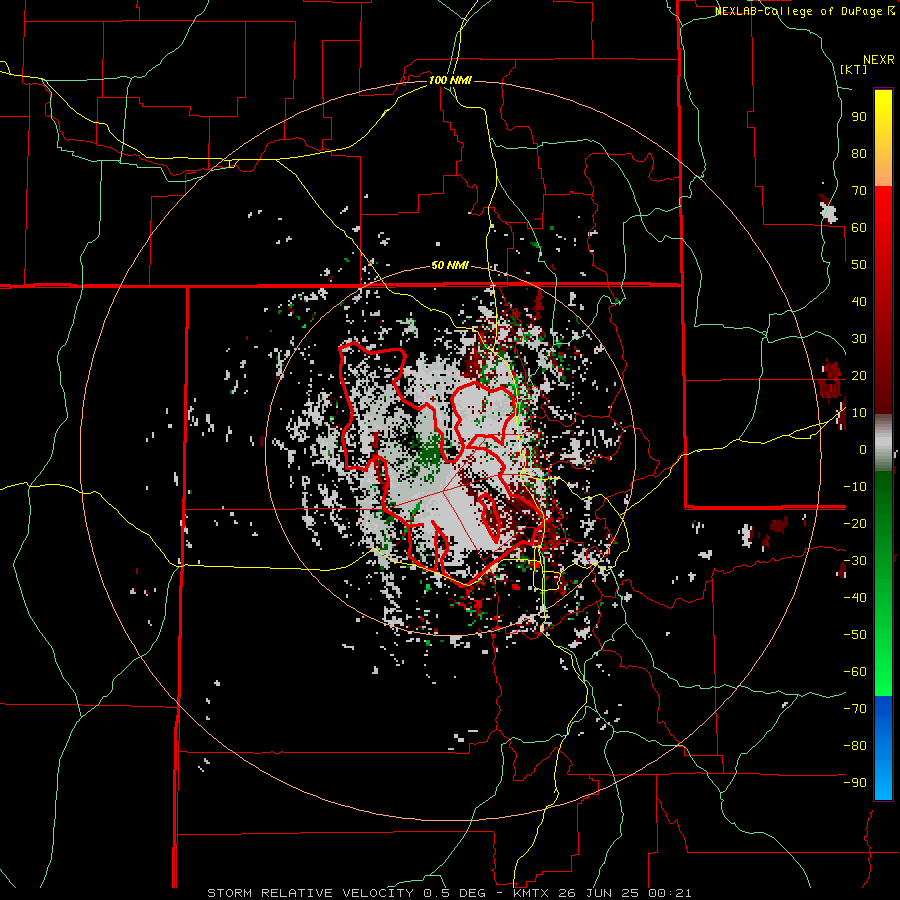Select the 80 value on the velocity scale
The width and height of the screenshot is (900, 900).
(859, 153)
